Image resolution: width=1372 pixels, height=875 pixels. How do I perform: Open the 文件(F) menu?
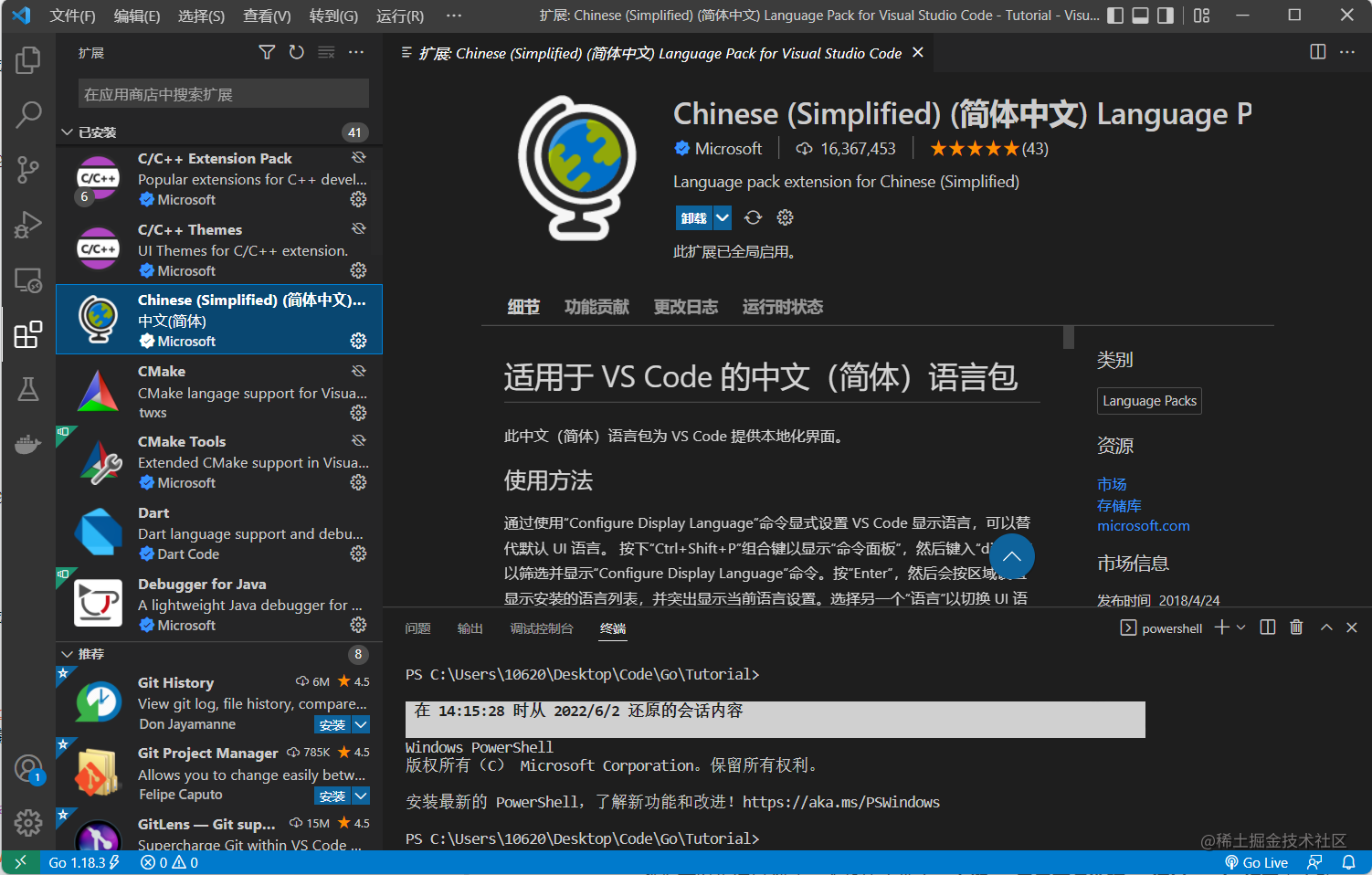click(72, 16)
